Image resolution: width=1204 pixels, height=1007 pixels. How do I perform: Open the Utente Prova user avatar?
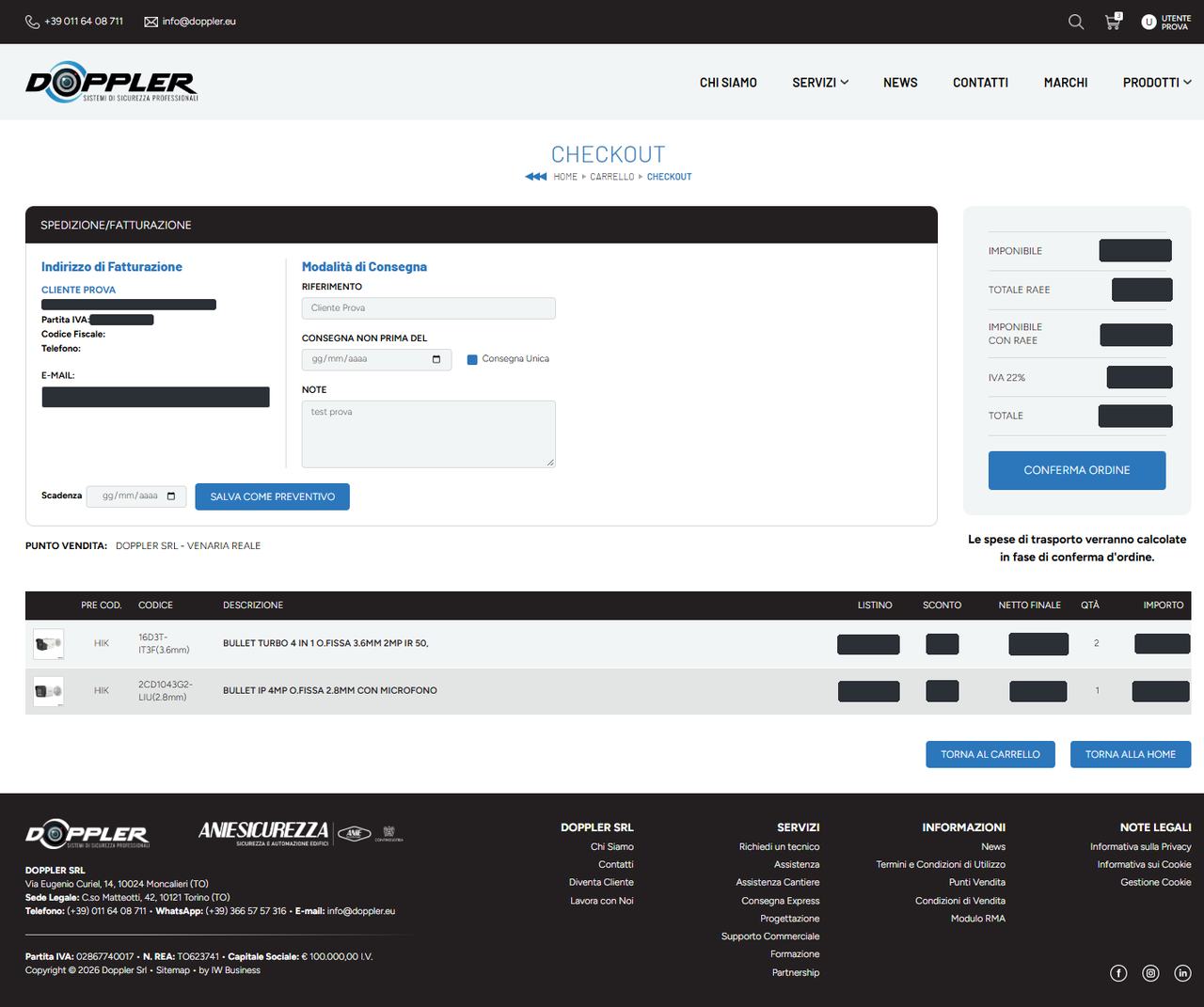pos(1149,22)
